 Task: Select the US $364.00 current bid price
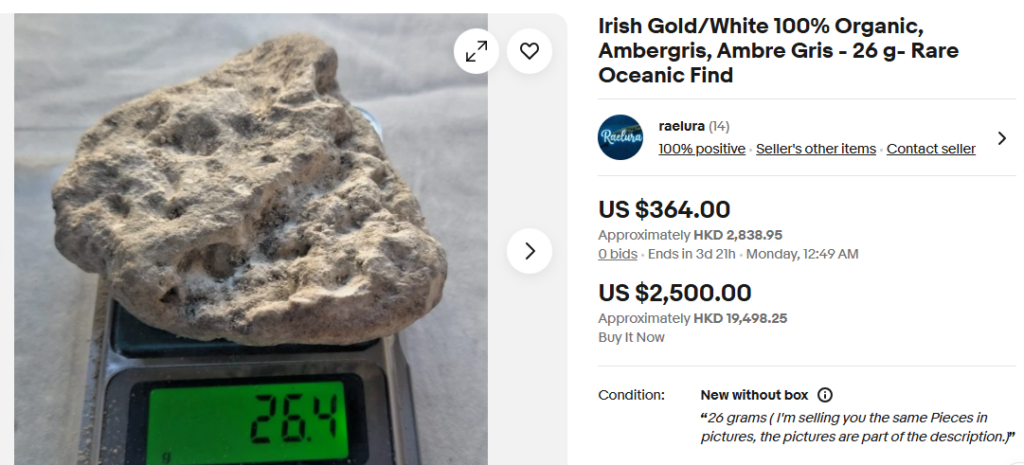tap(664, 210)
